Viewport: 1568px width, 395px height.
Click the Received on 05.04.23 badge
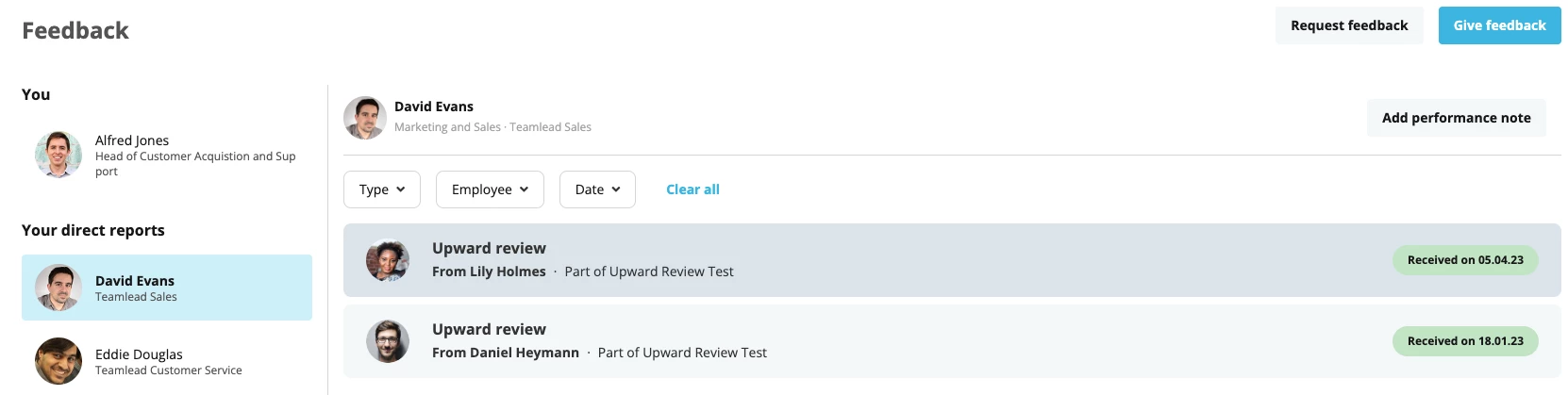coord(1465,260)
